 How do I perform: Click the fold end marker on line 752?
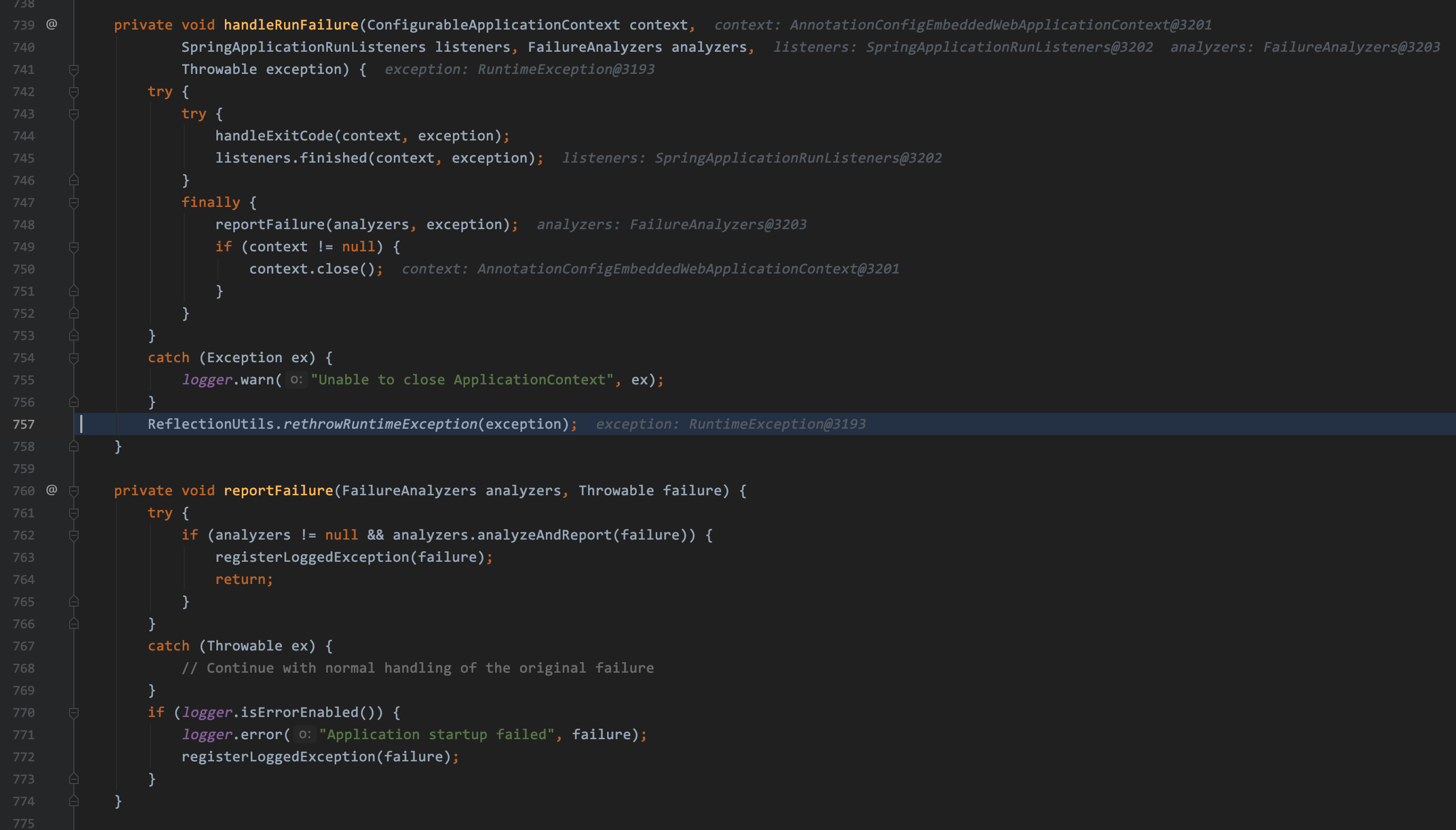(73, 314)
